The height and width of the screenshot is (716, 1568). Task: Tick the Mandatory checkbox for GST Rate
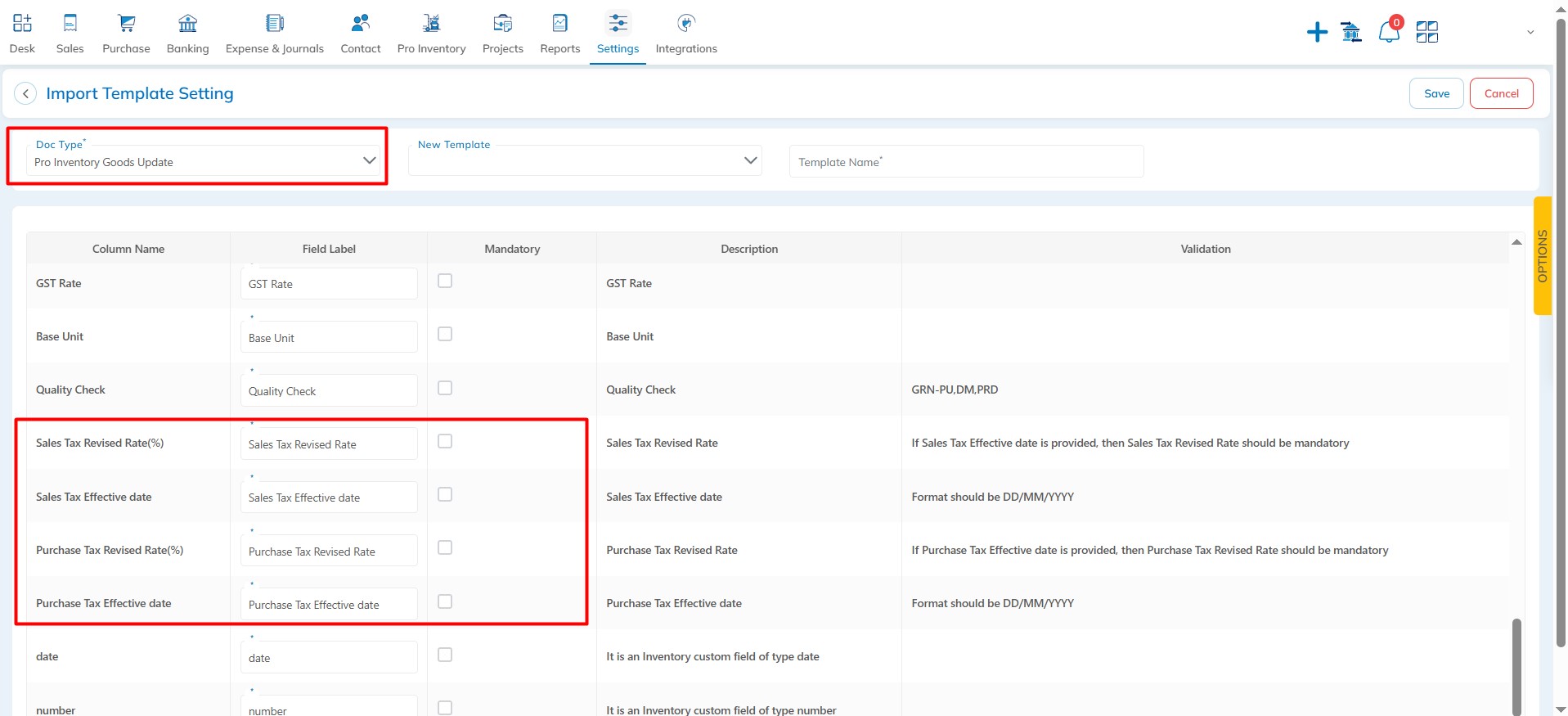pos(445,281)
